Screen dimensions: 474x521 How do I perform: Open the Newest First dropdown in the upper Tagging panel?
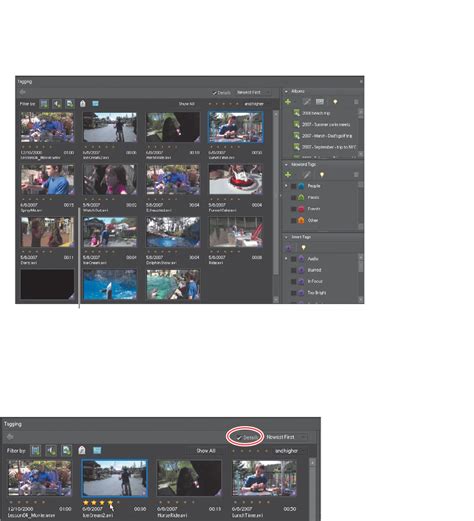coord(253,92)
